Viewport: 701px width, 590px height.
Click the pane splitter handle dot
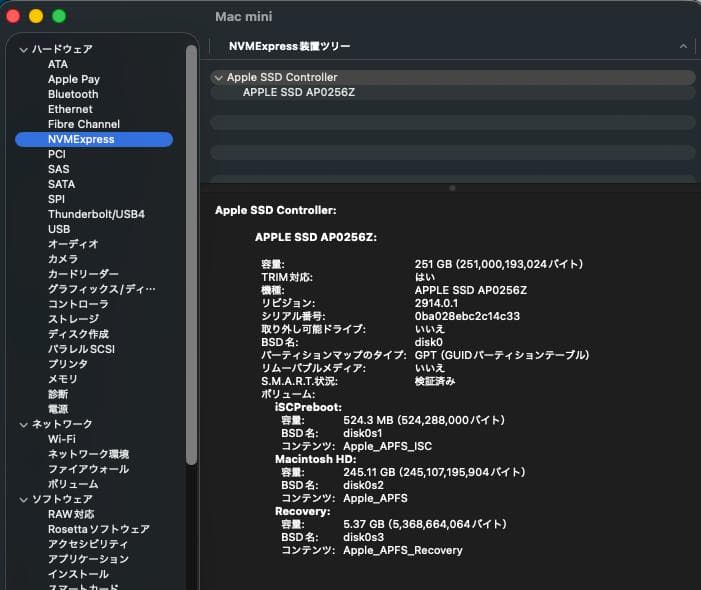[452, 188]
